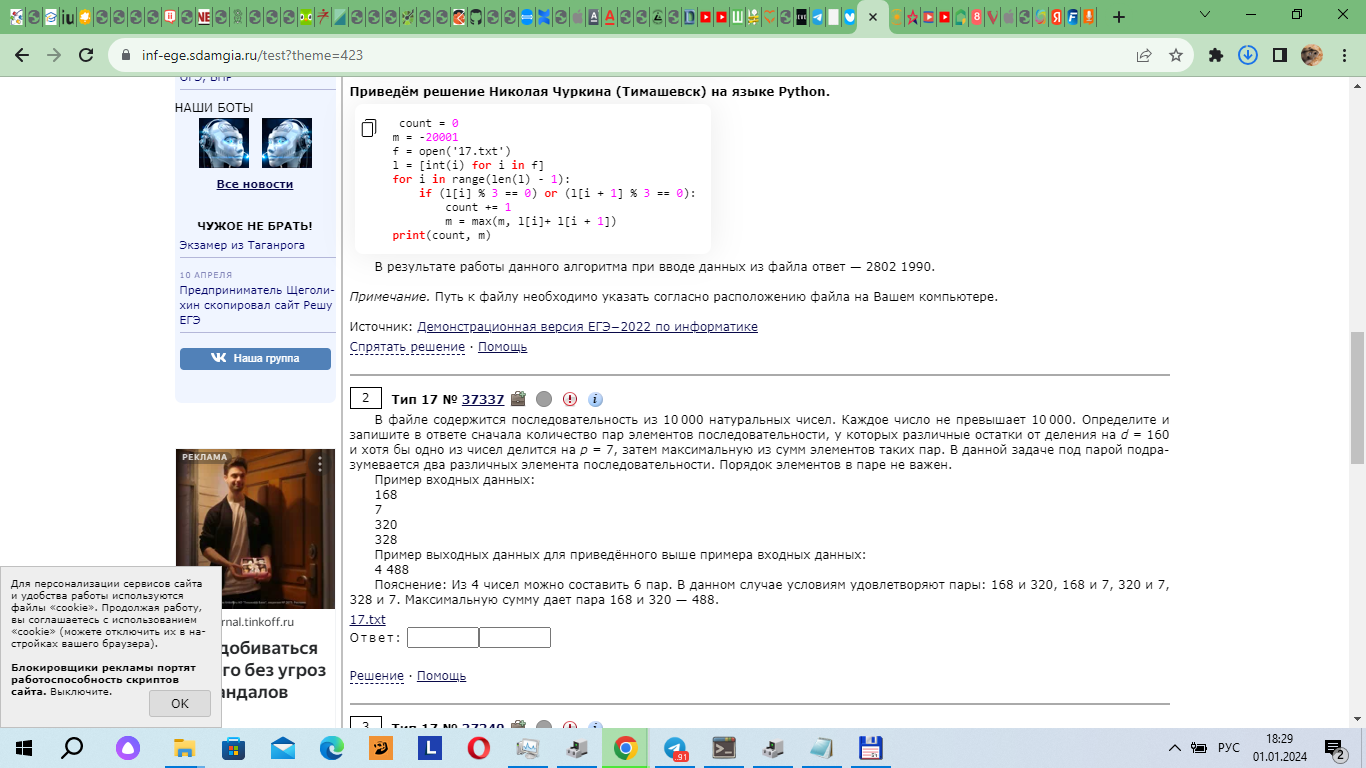Toggle the Chrome side panel

[x=1279, y=56]
